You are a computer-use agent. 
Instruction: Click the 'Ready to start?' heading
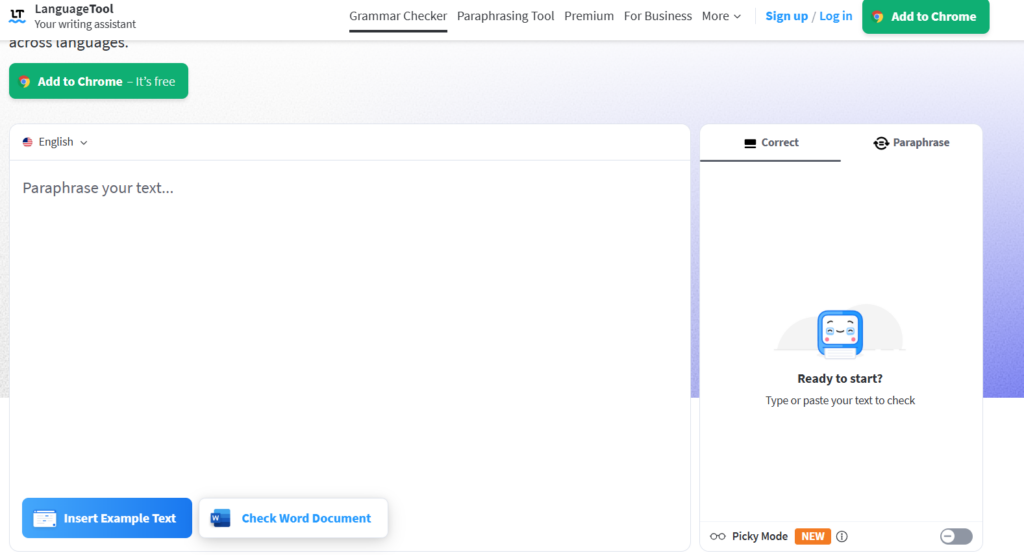pyautogui.click(x=840, y=378)
